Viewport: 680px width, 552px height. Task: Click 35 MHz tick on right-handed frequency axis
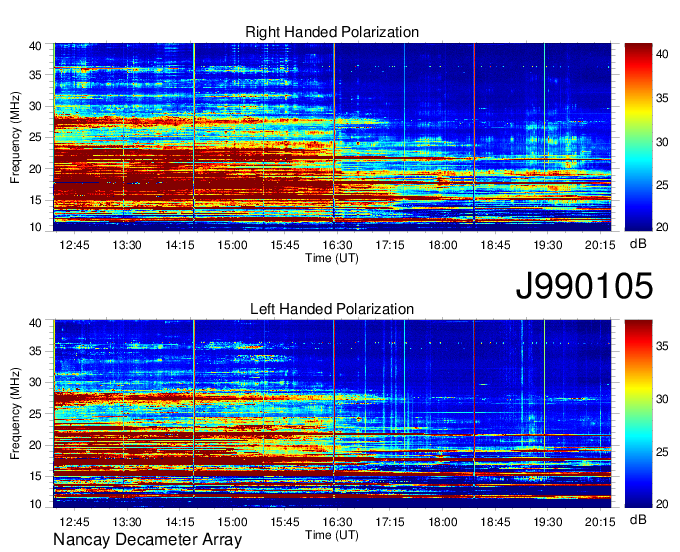35,75
